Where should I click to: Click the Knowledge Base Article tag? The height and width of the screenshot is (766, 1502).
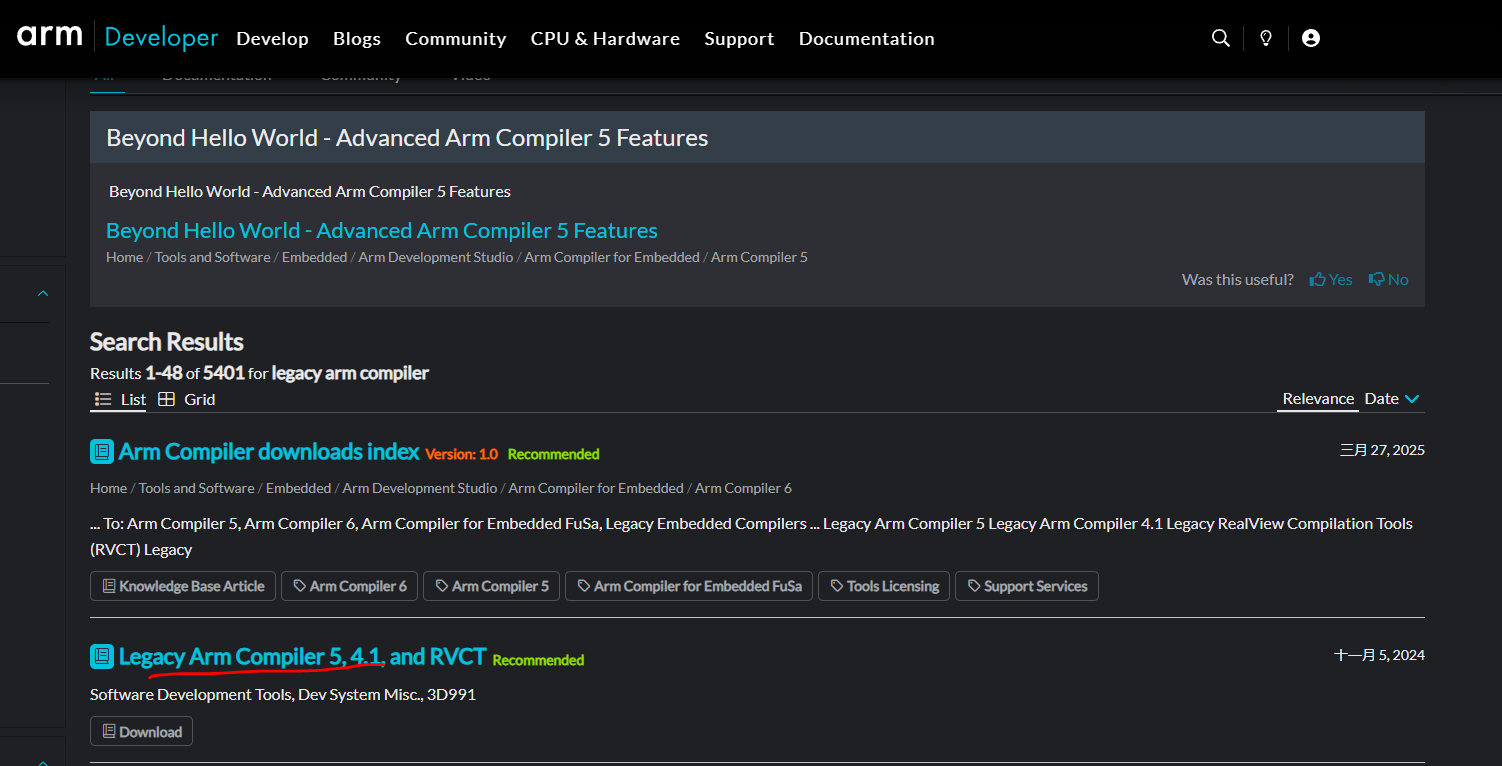[183, 586]
